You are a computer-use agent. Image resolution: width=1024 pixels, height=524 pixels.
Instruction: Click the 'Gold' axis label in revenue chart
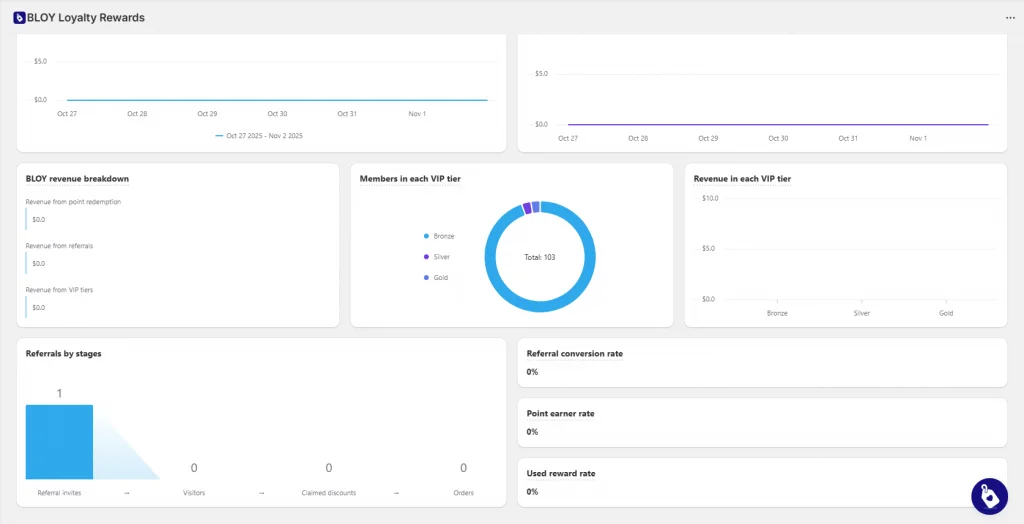click(946, 313)
